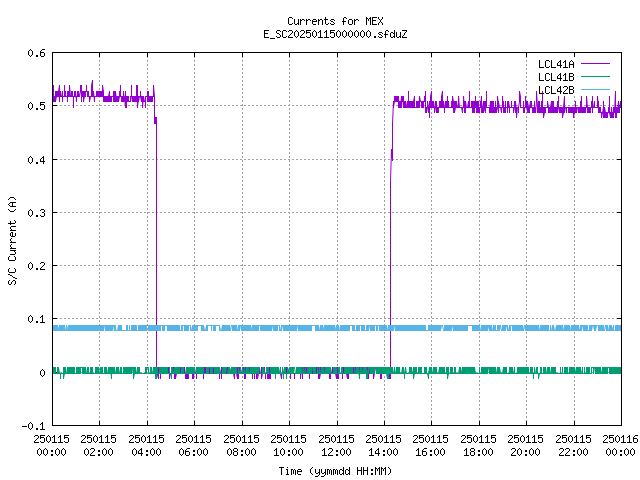This screenshot has height=480, width=640.
Task: Click the LCL41B legend label
Action: coord(556,77)
